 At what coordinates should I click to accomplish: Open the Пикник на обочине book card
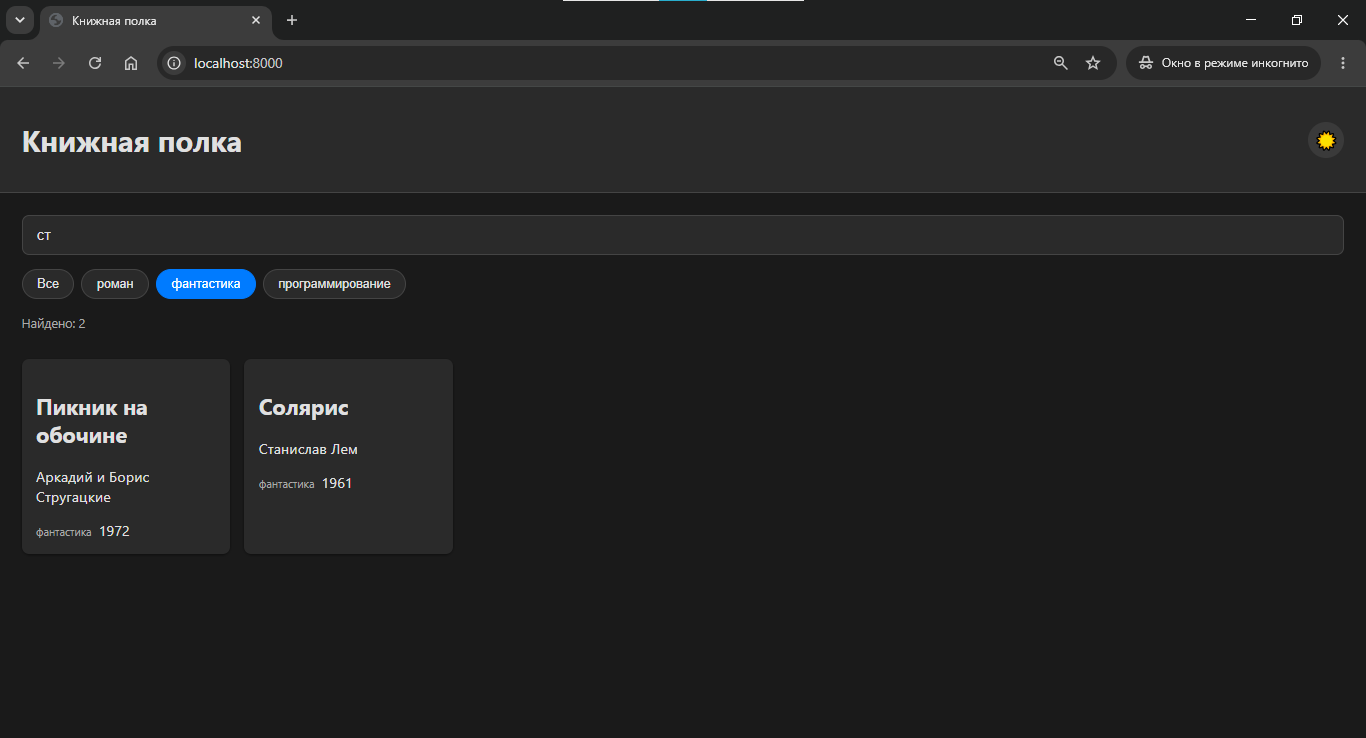point(126,456)
